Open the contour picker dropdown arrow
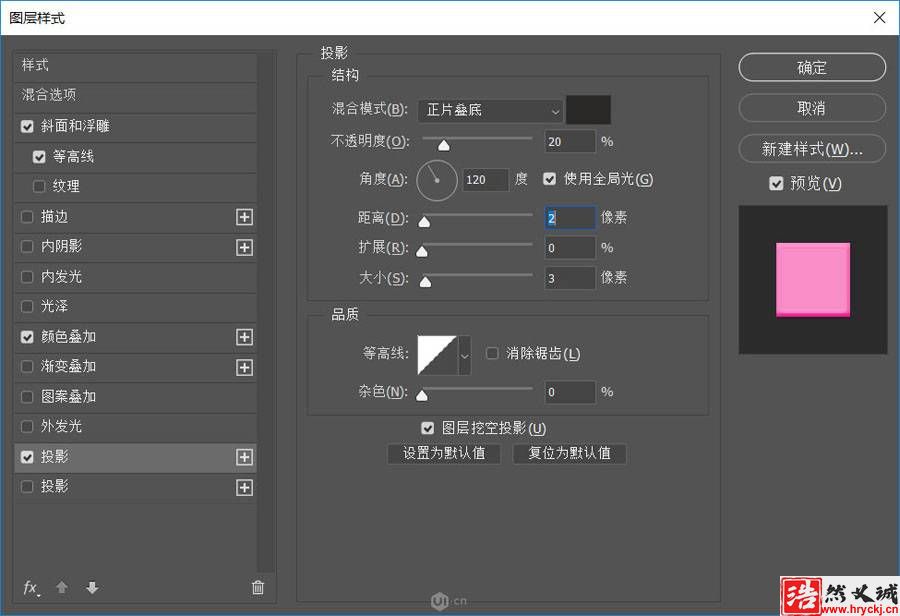The width and height of the screenshot is (900, 616). (x=464, y=356)
